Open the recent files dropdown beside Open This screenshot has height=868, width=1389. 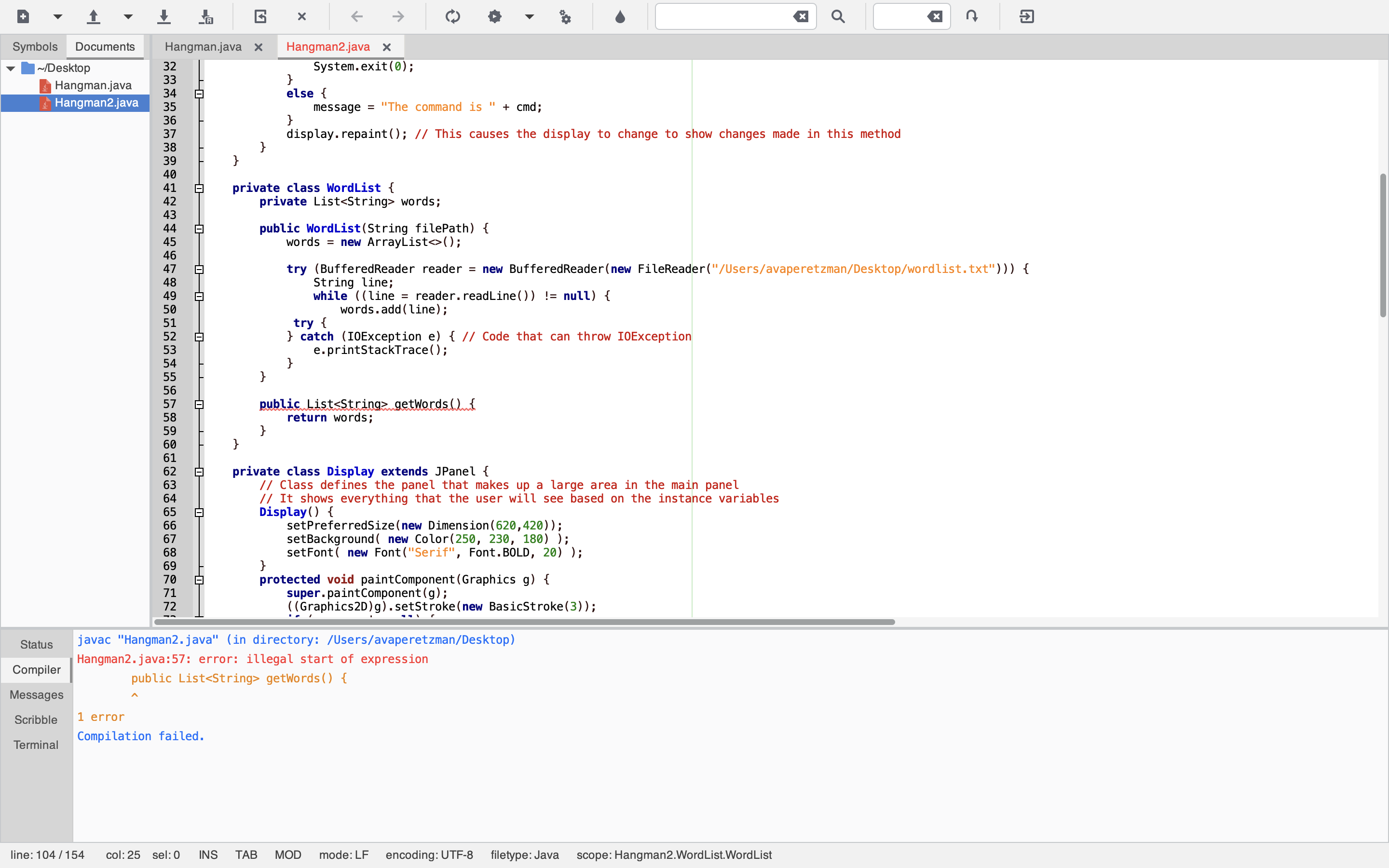[x=128, y=17]
